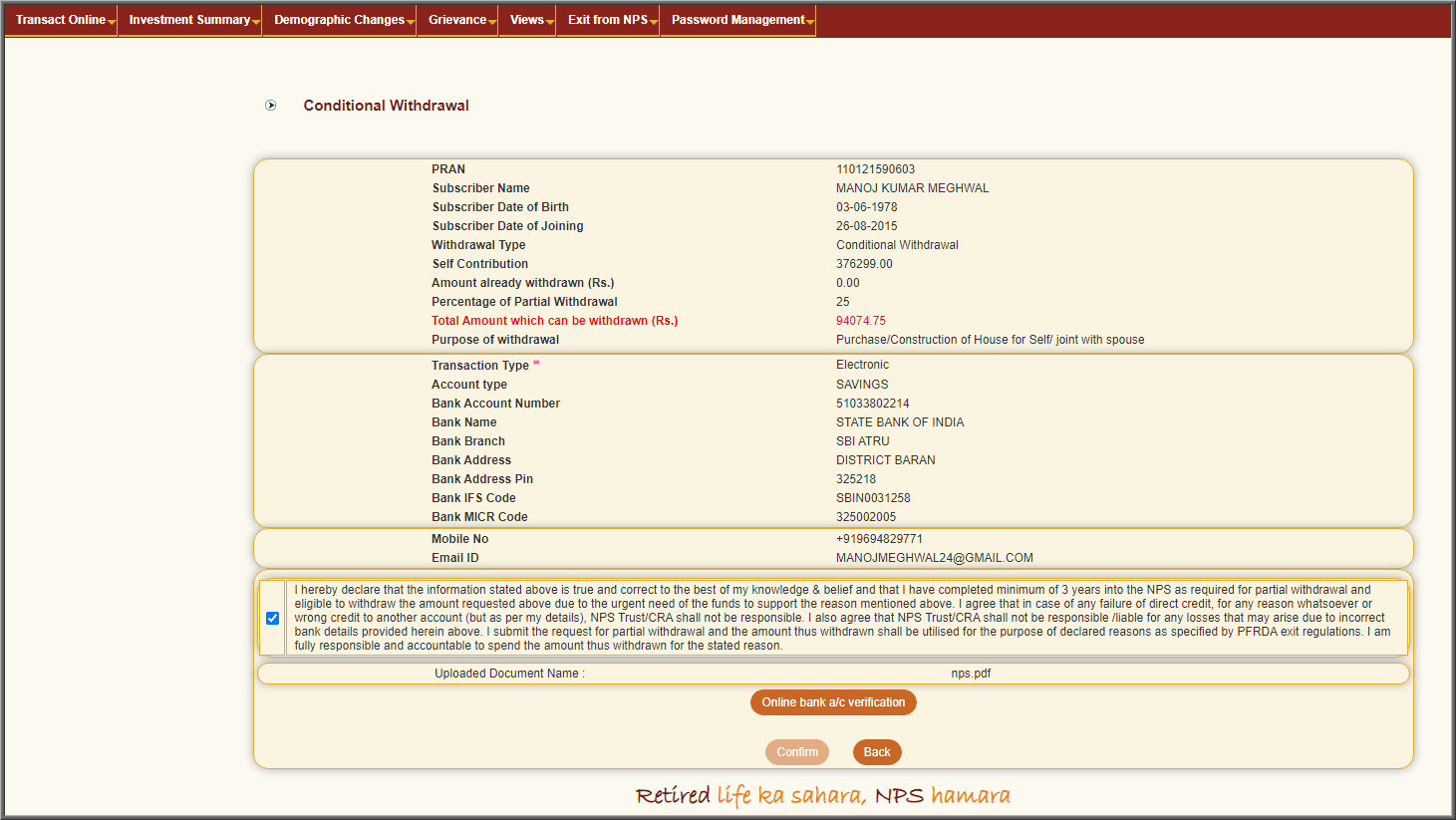Open the Exit from NPS menu
The width and height of the screenshot is (1456, 820).
[606, 19]
